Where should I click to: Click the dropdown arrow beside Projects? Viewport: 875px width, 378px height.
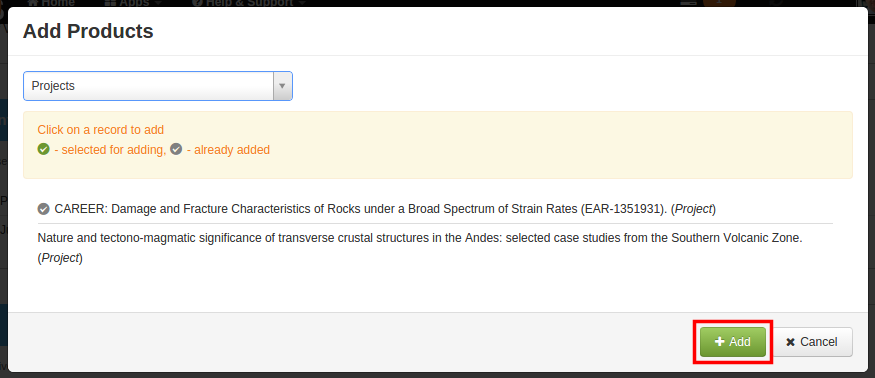tap(282, 86)
